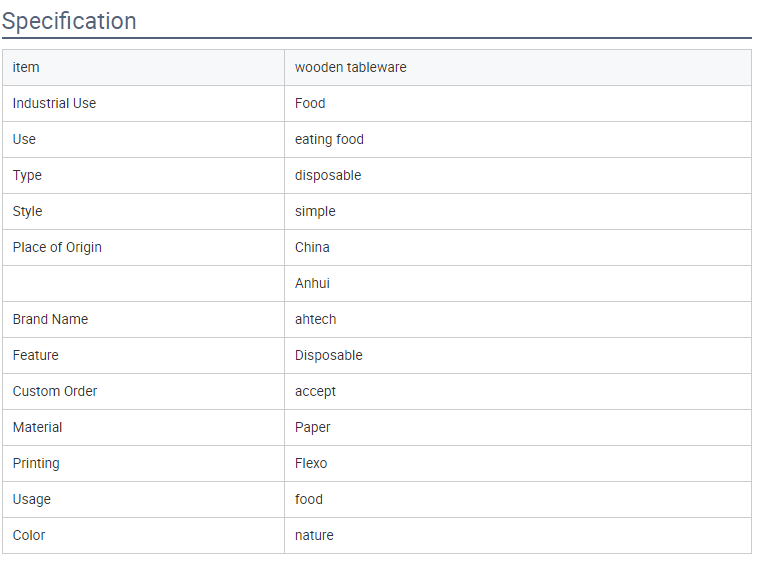
Task: Click the Feature row's 'Disposable' value
Action: [x=329, y=355]
